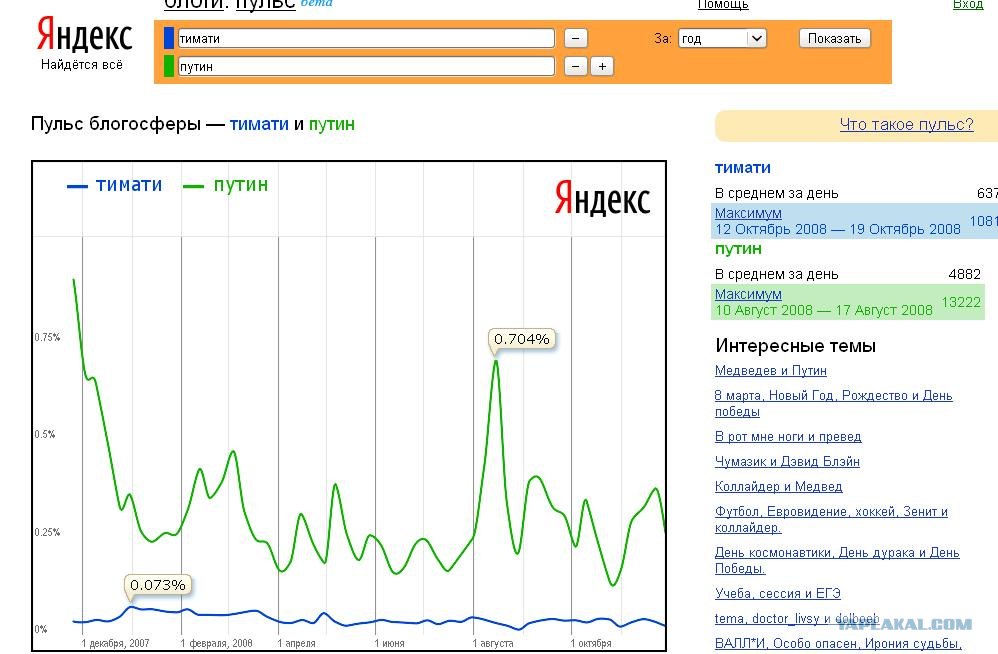
Task: Click the 1 февраля, 2008 axis label
Action: click(x=216, y=643)
